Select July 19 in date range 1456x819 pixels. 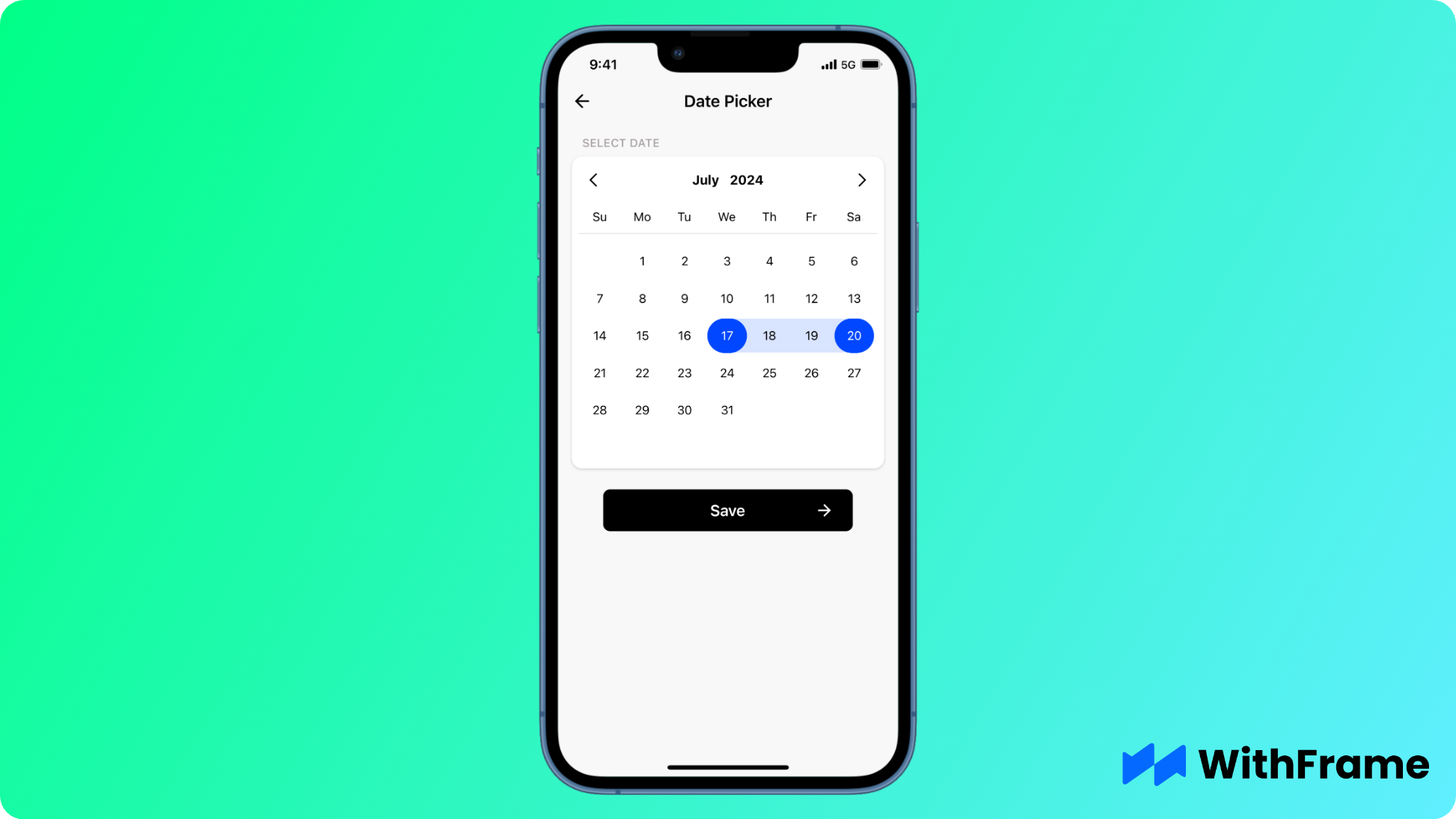[811, 335]
